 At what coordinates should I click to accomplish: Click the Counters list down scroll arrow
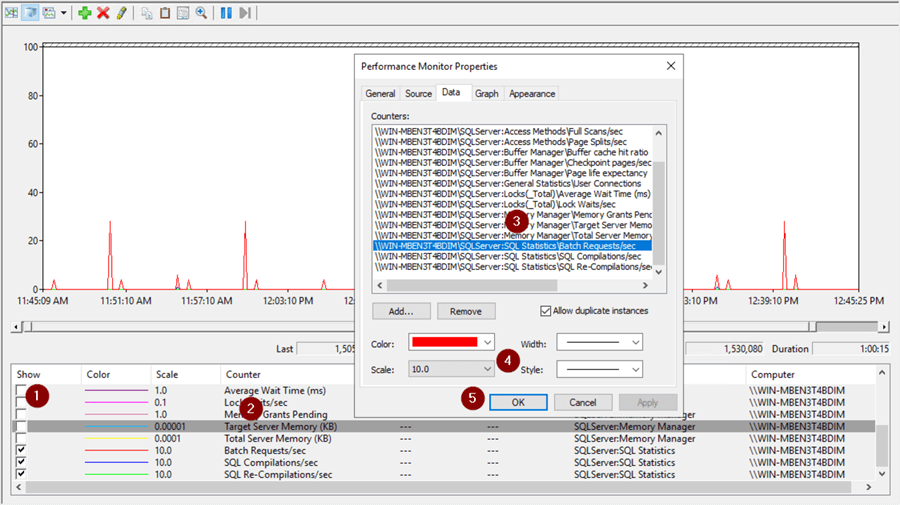pyautogui.click(x=659, y=272)
